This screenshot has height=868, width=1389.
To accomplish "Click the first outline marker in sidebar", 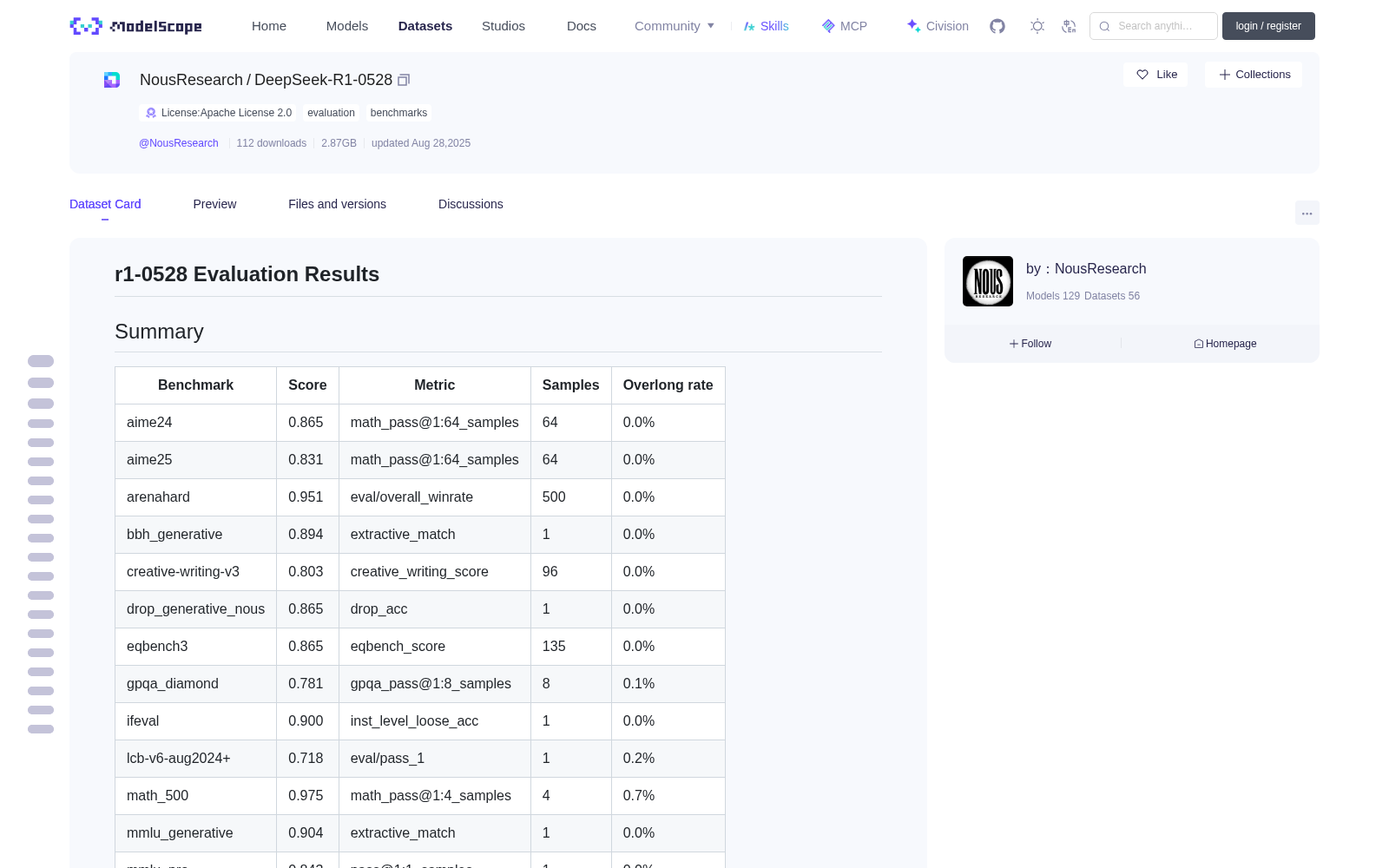I will [41, 361].
